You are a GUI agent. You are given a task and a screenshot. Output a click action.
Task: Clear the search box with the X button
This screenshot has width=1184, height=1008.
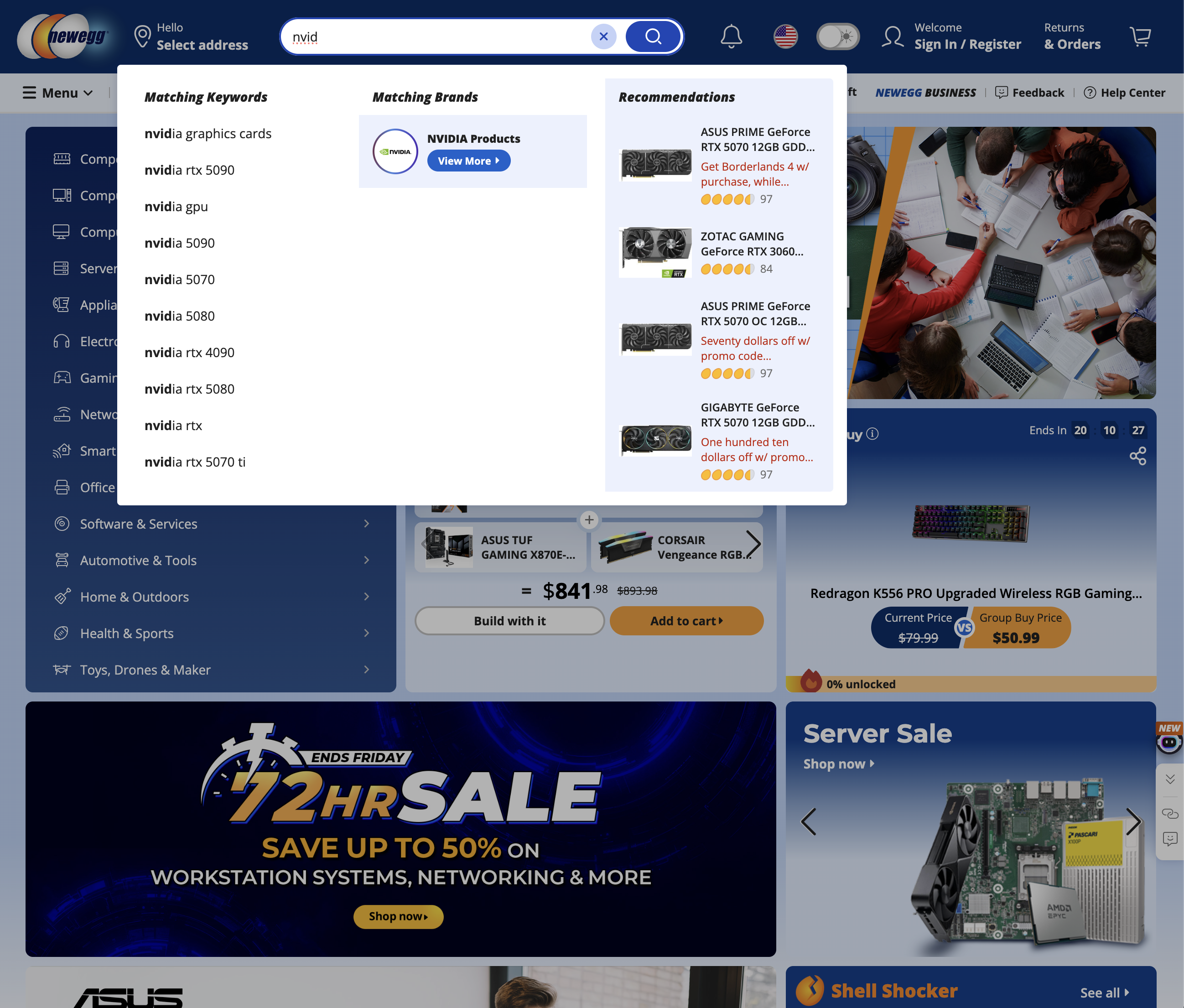coord(603,36)
